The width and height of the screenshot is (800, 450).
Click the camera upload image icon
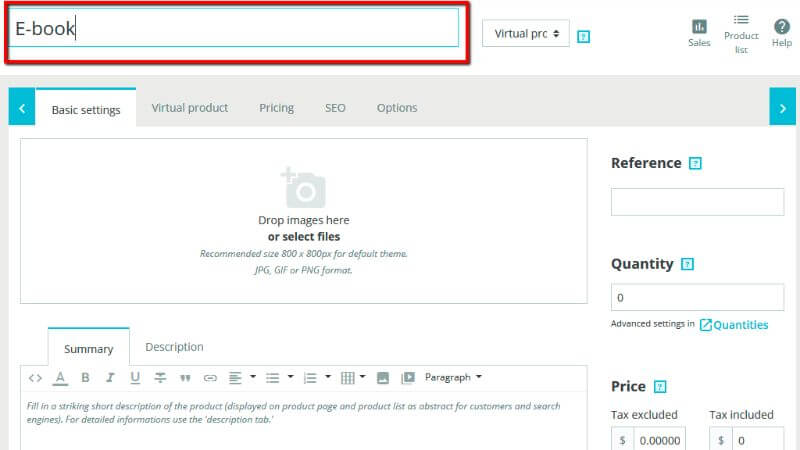(x=304, y=188)
